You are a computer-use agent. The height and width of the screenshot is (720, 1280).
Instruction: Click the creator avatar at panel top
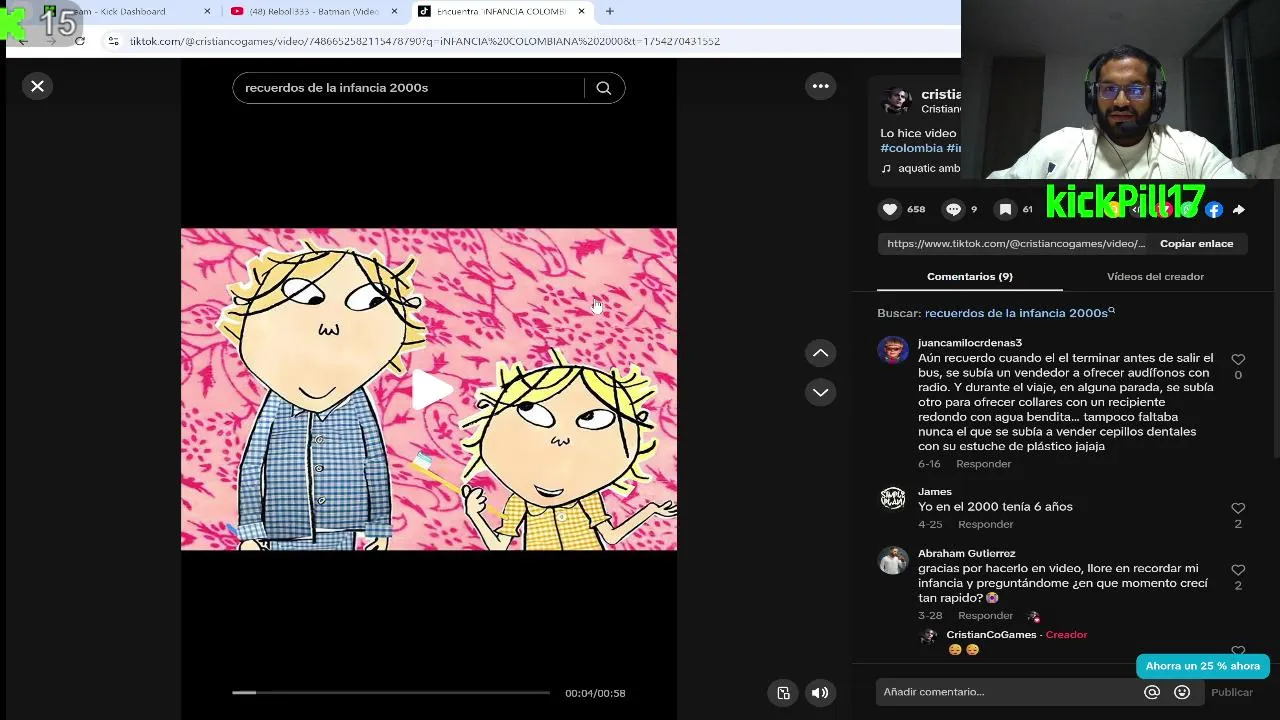(895, 100)
